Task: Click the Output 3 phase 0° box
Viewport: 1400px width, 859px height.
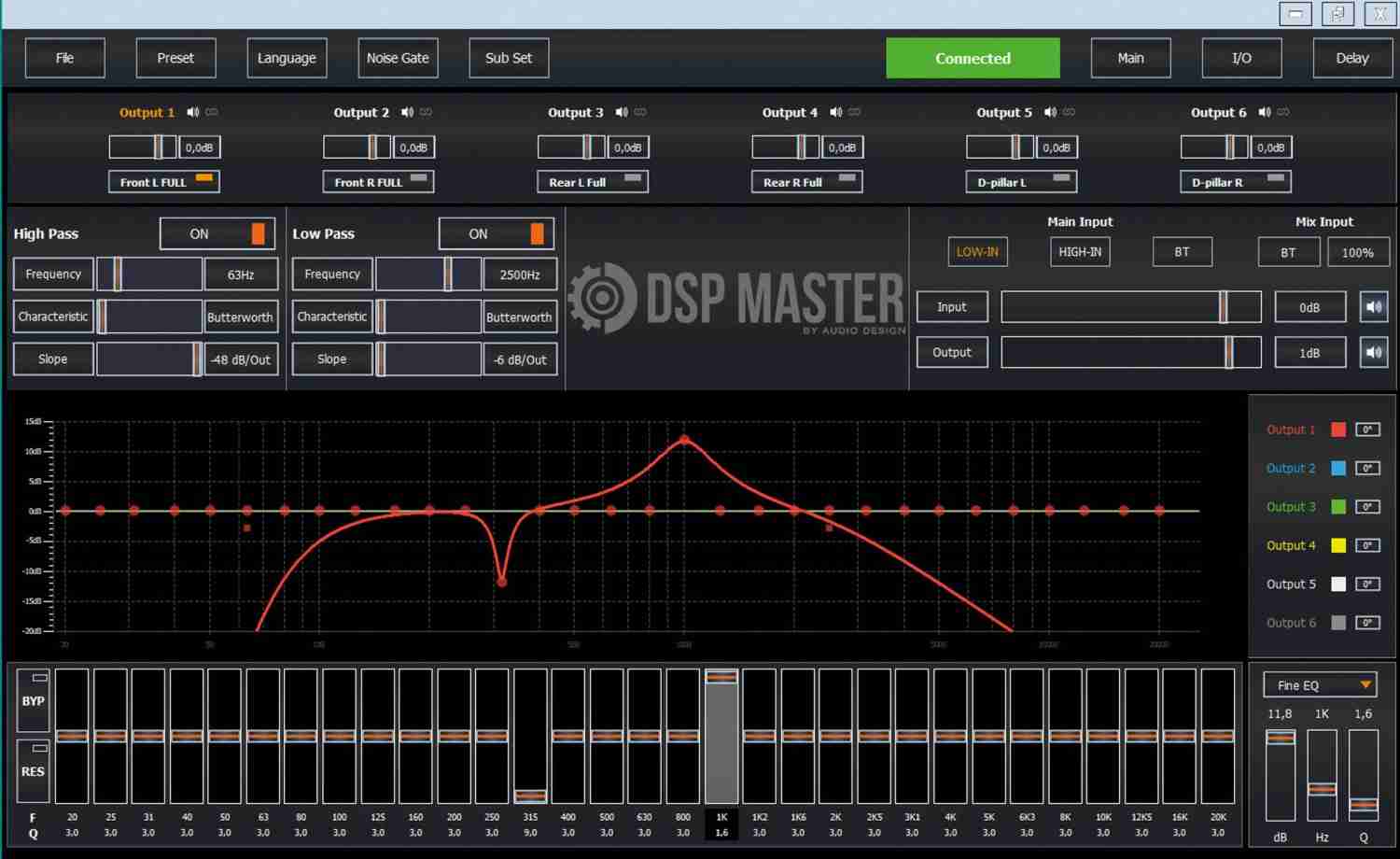Action: point(1367,507)
